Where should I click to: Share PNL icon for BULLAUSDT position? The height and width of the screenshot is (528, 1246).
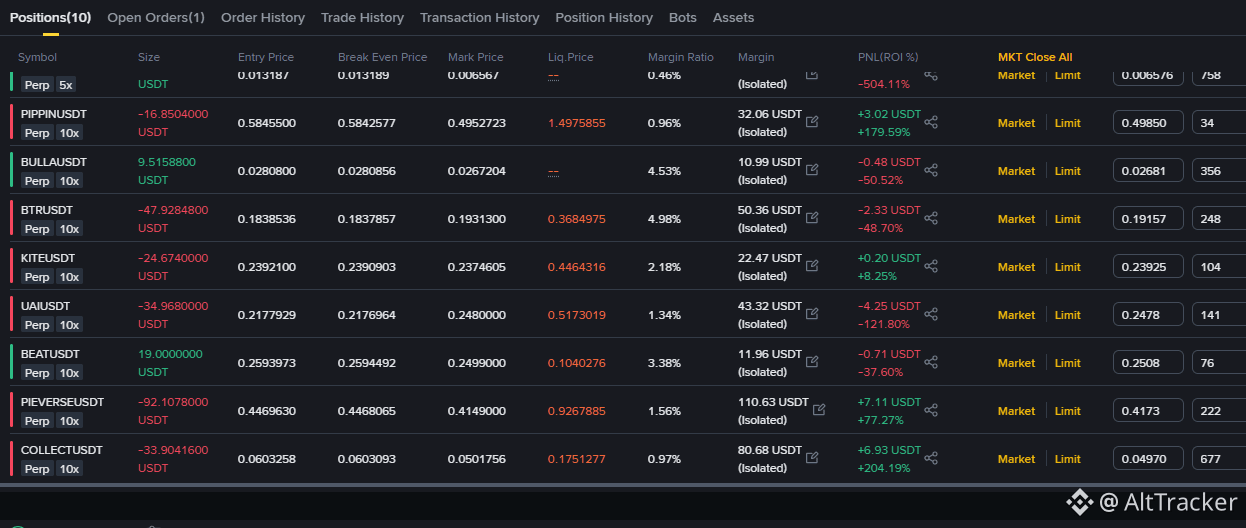tap(931, 171)
